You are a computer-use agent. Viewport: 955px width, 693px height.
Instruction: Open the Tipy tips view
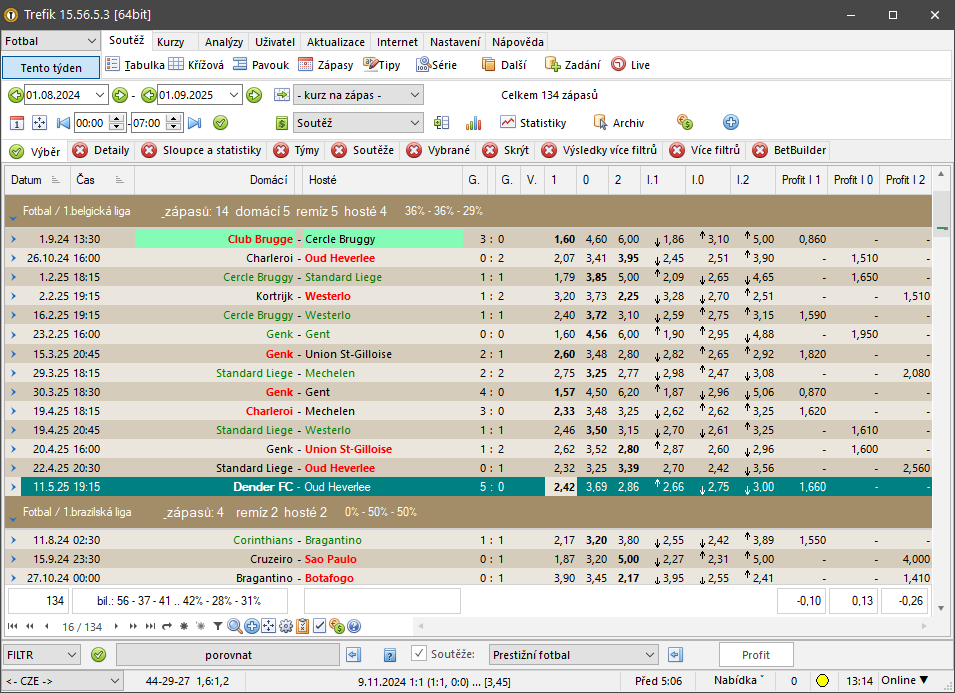382,65
